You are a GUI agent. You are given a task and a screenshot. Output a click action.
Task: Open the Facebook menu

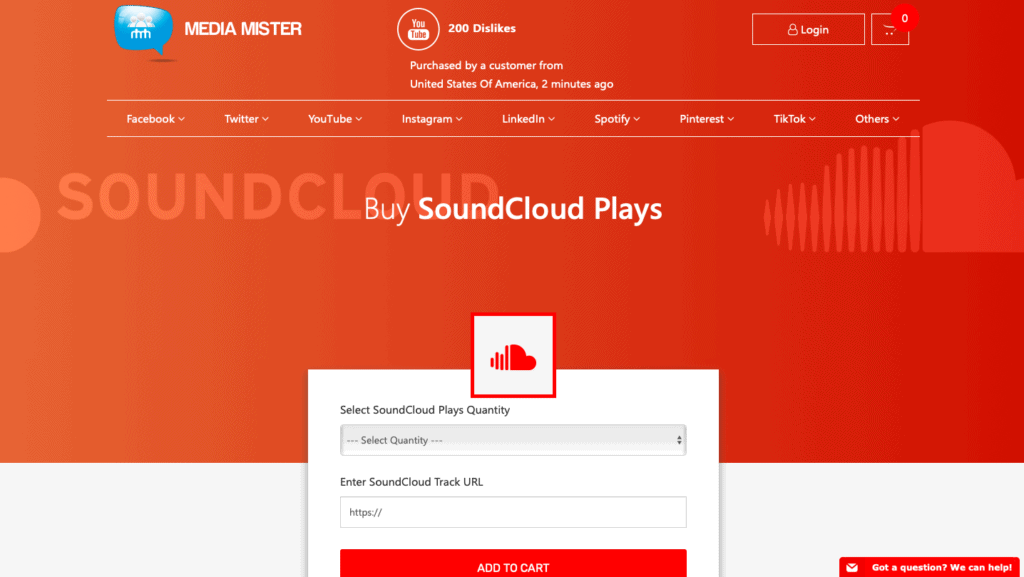pos(155,119)
